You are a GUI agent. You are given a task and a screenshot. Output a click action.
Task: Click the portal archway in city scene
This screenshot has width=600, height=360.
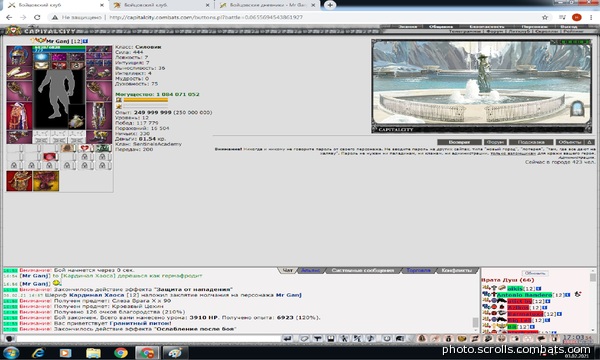click(577, 109)
